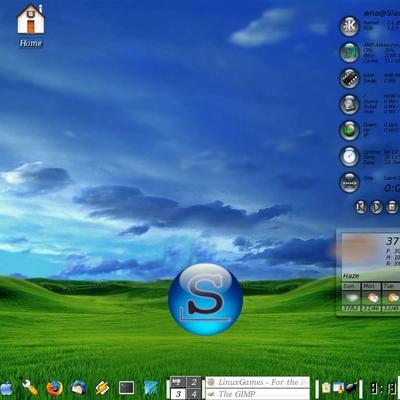Click the RAM chip orb in system monitor

click(349, 78)
